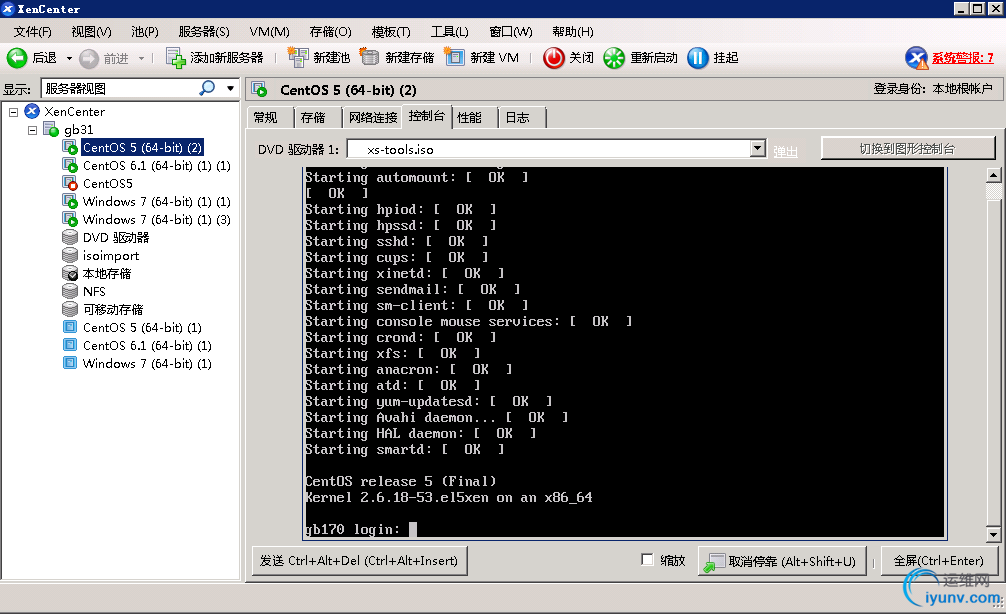This screenshot has height=614, width=1006.
Task: Click the New Pool (新建池) icon
Action: click(298, 57)
